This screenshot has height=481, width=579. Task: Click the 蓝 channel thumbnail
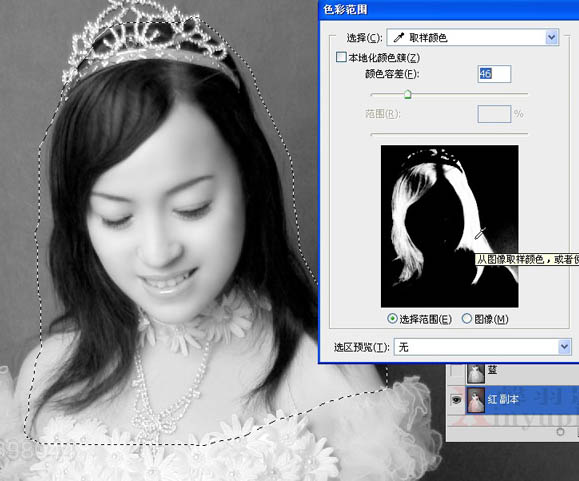pyautogui.click(x=476, y=373)
